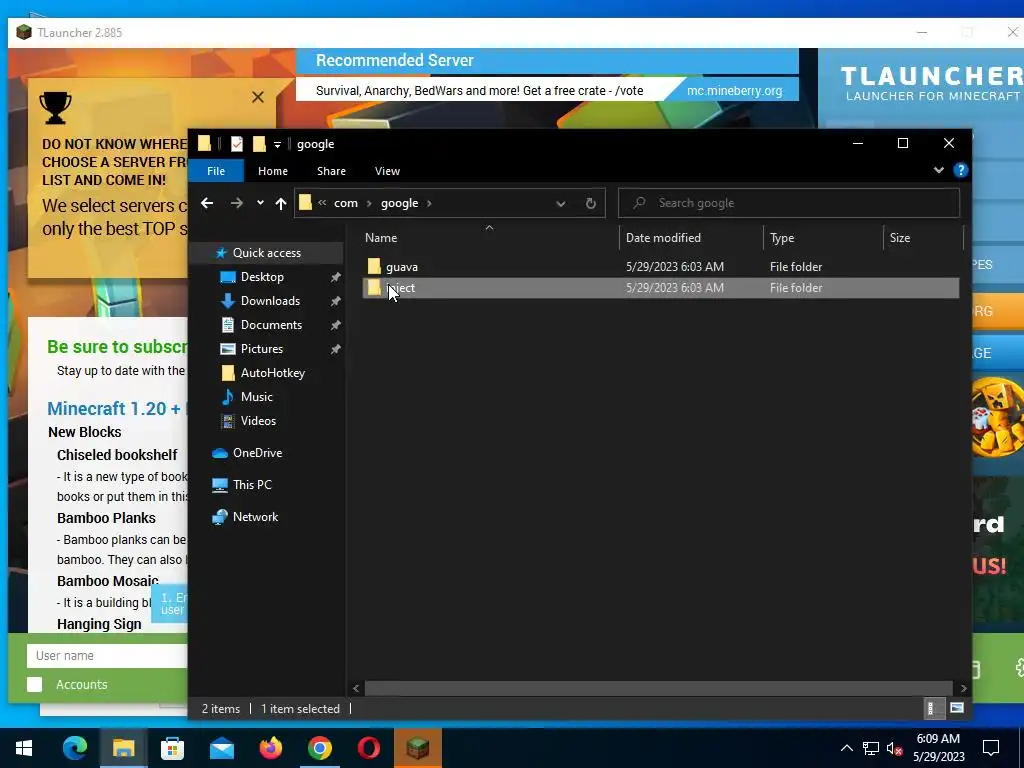Open Google Chrome from taskbar
1024x768 pixels.
pyautogui.click(x=319, y=748)
